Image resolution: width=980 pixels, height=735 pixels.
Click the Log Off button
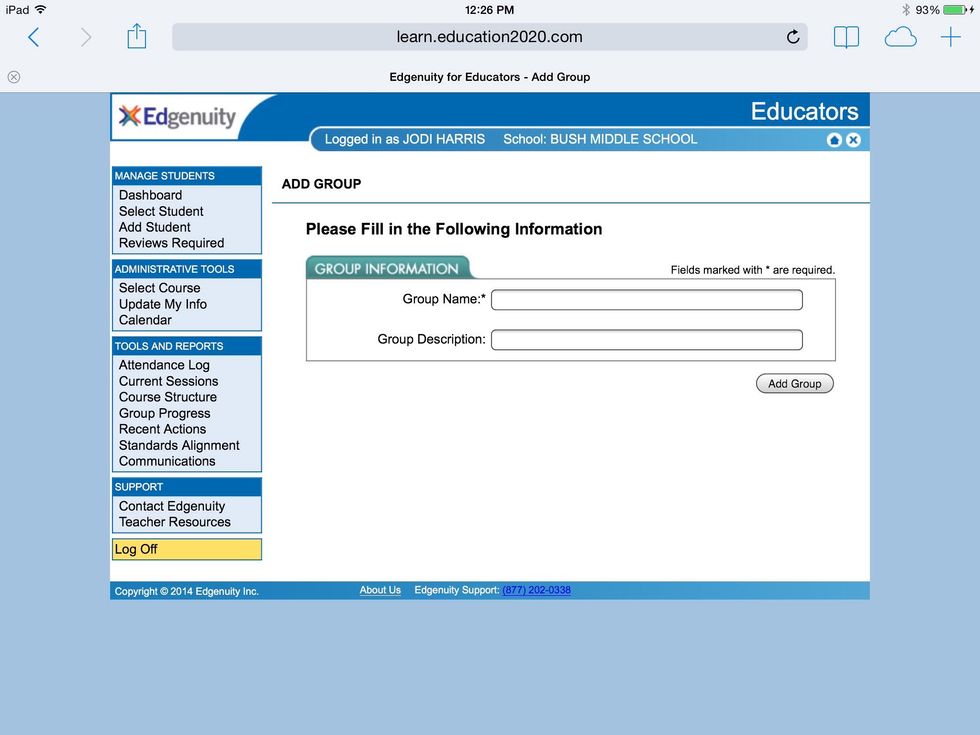[x=186, y=549]
